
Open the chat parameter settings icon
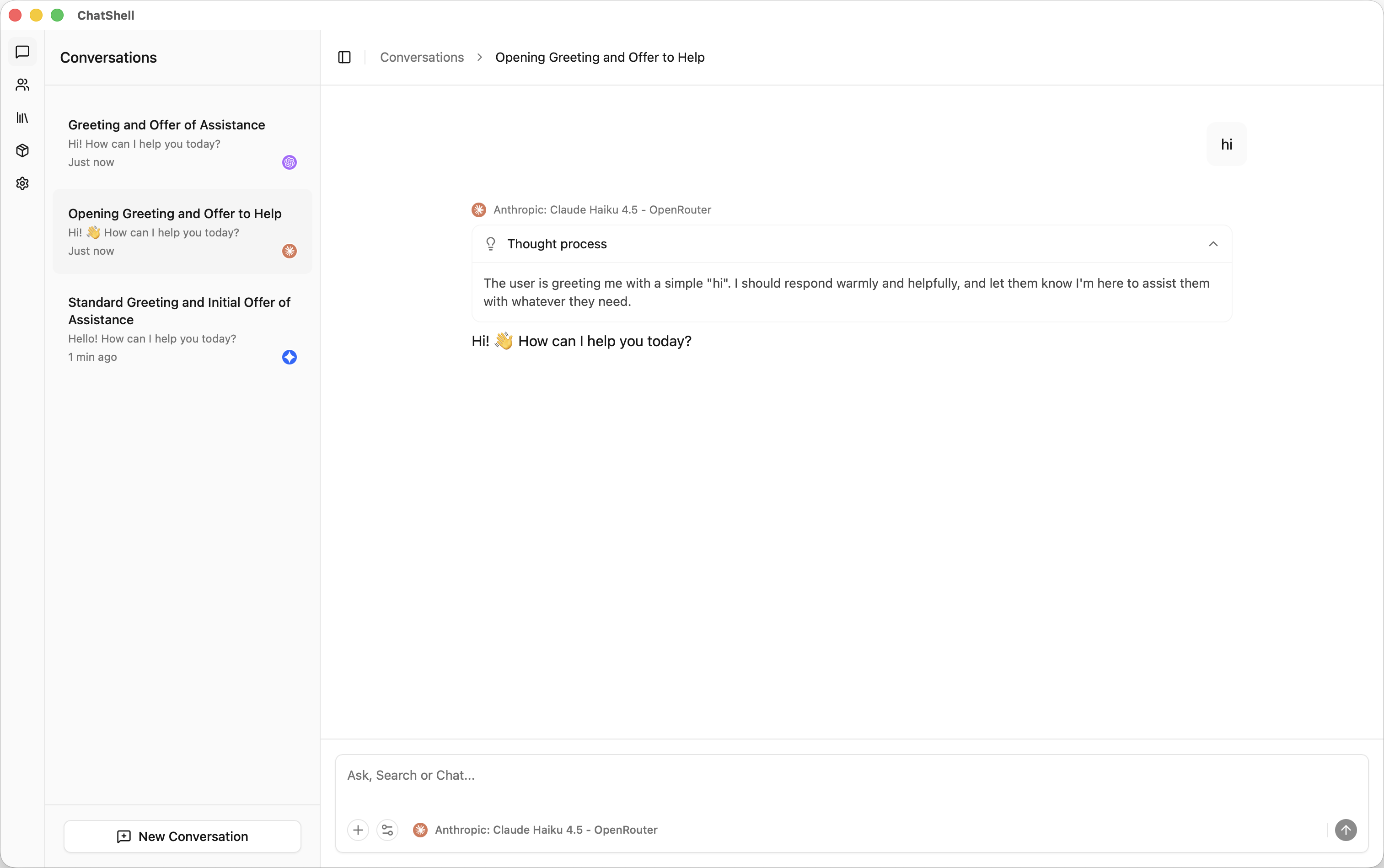click(x=388, y=830)
